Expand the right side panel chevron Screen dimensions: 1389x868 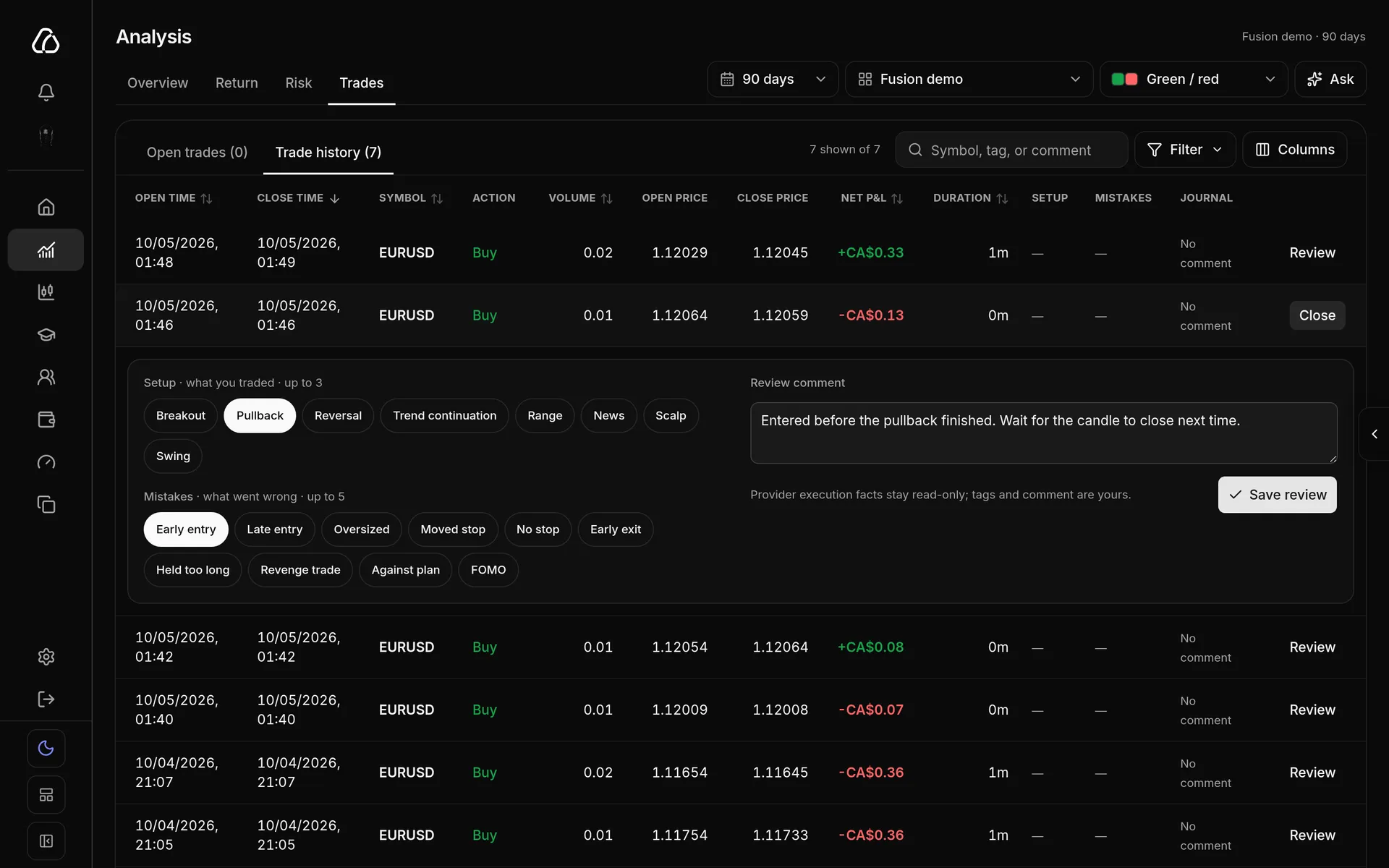pos(1375,434)
